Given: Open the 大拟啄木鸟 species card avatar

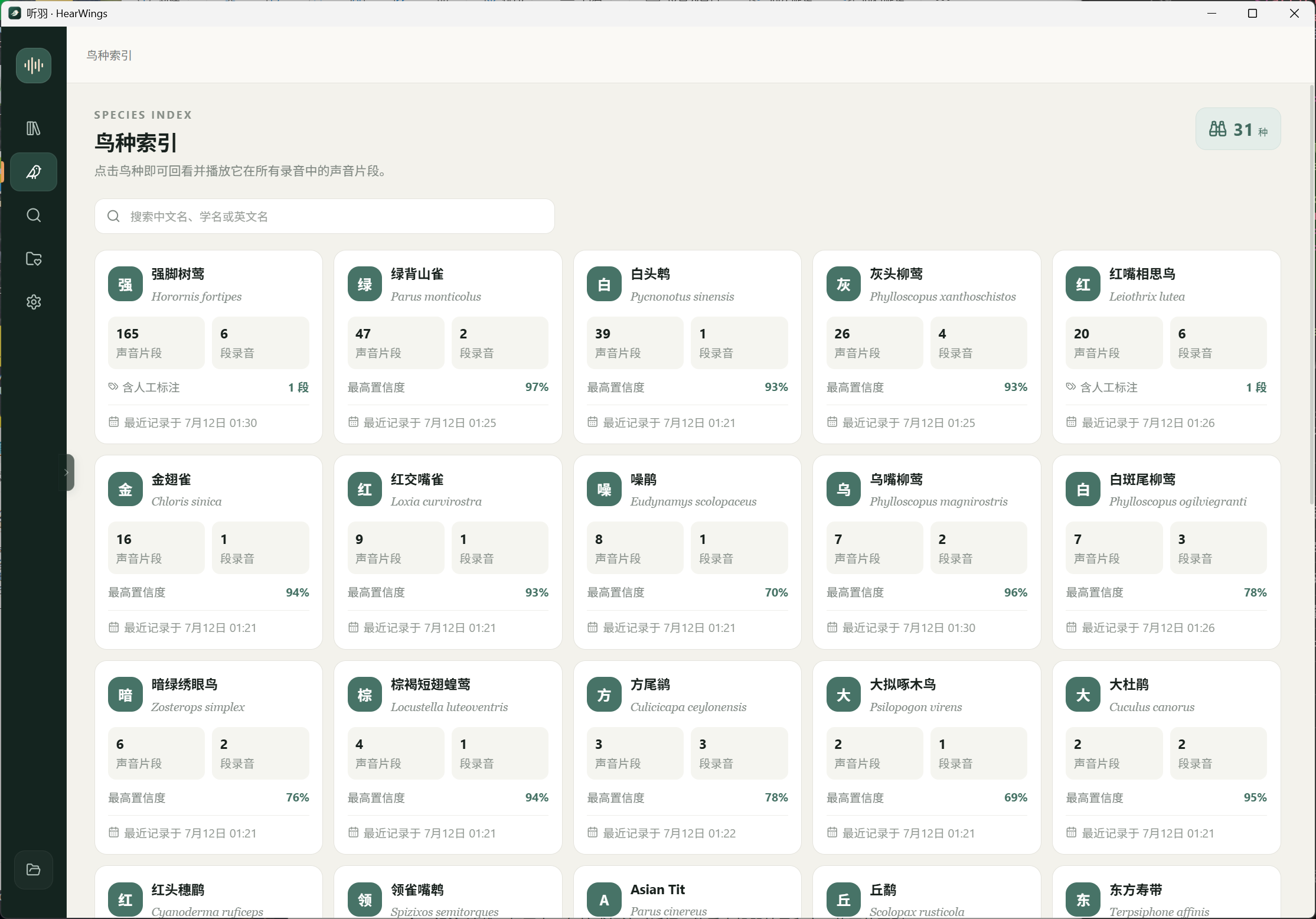Looking at the screenshot, I should tap(844, 695).
